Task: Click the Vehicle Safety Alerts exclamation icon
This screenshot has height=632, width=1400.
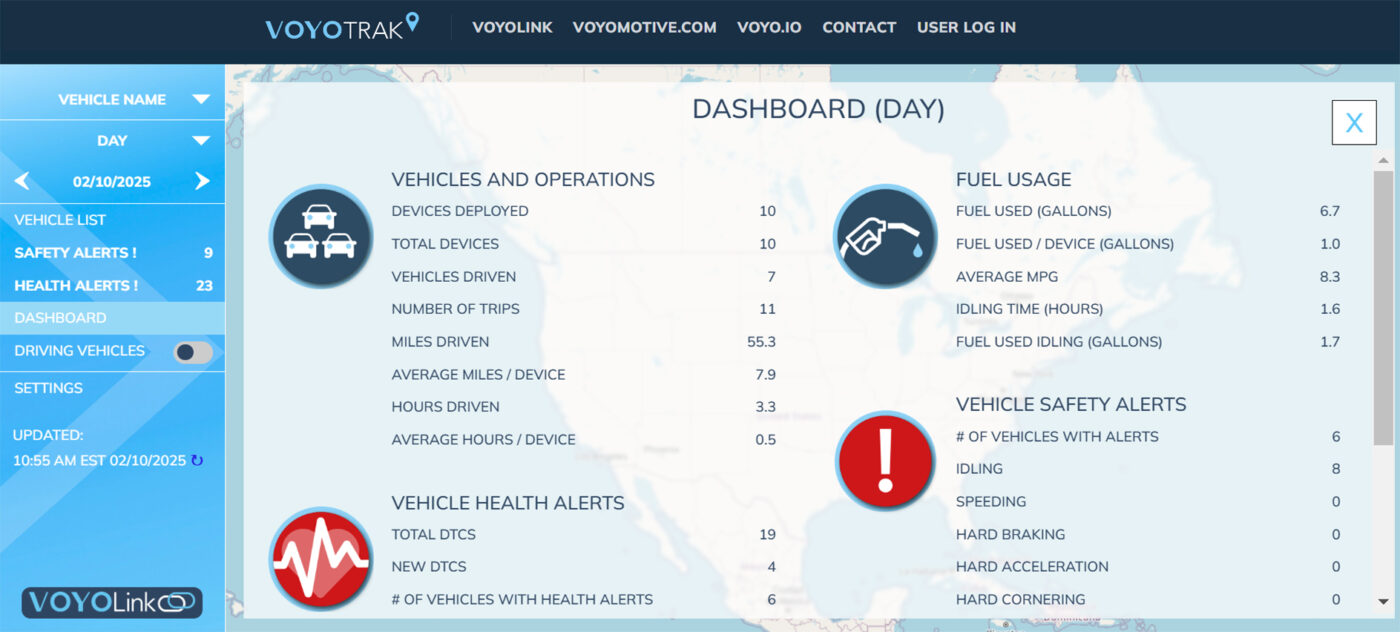Action: tap(885, 461)
